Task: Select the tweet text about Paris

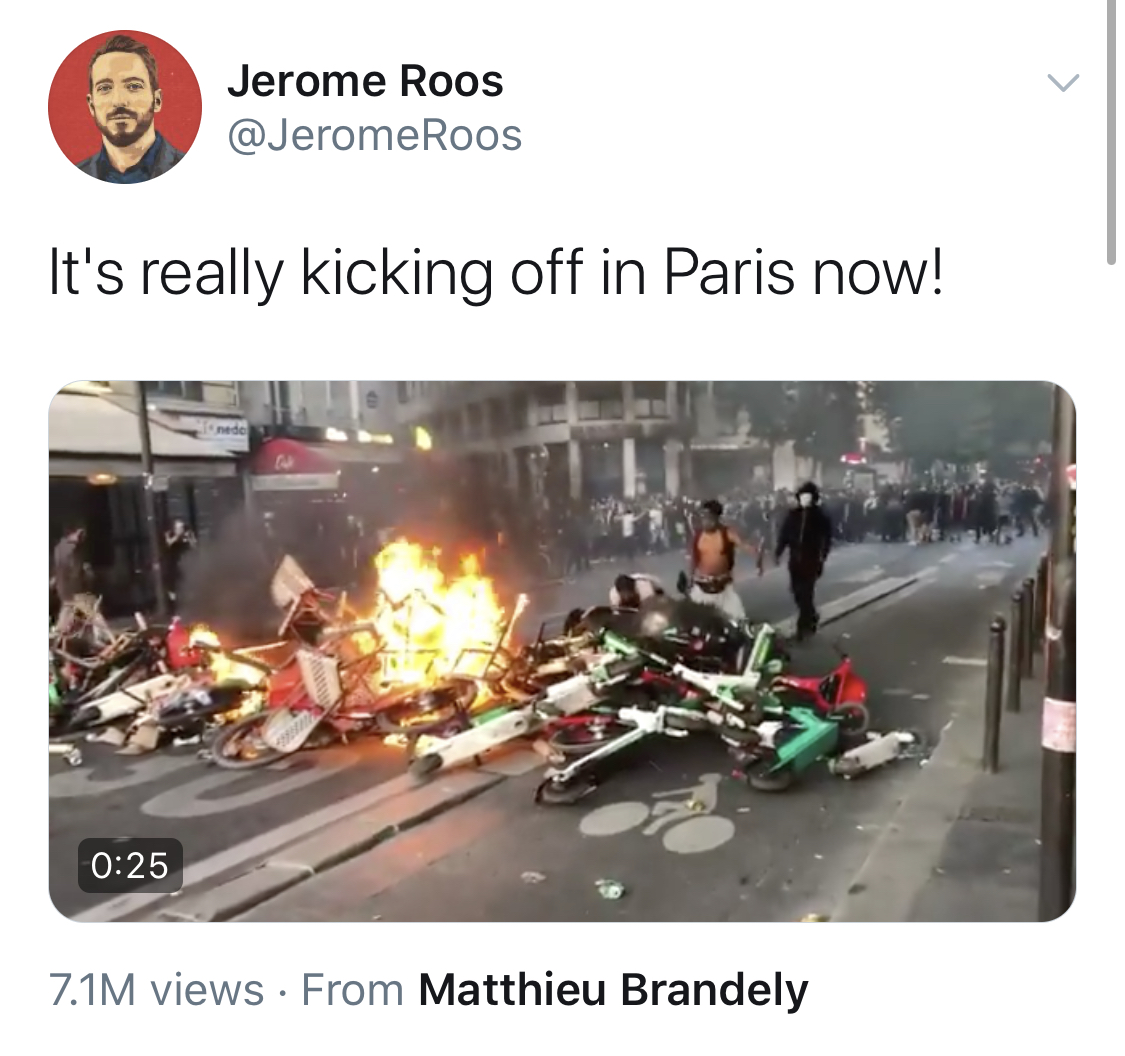Action: point(496,273)
